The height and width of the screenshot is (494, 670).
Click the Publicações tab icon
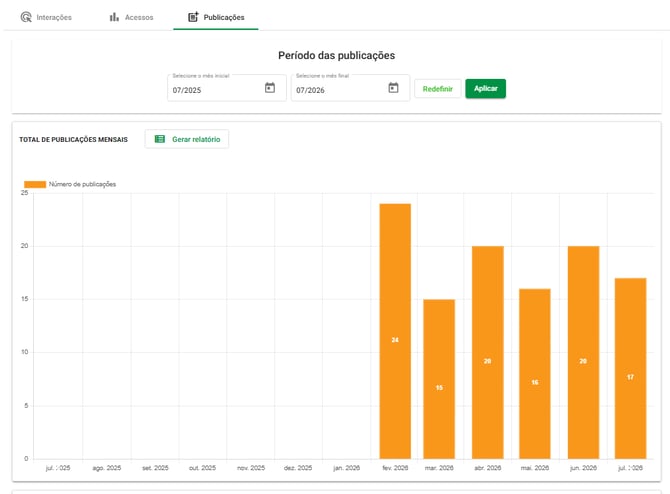pos(193,17)
